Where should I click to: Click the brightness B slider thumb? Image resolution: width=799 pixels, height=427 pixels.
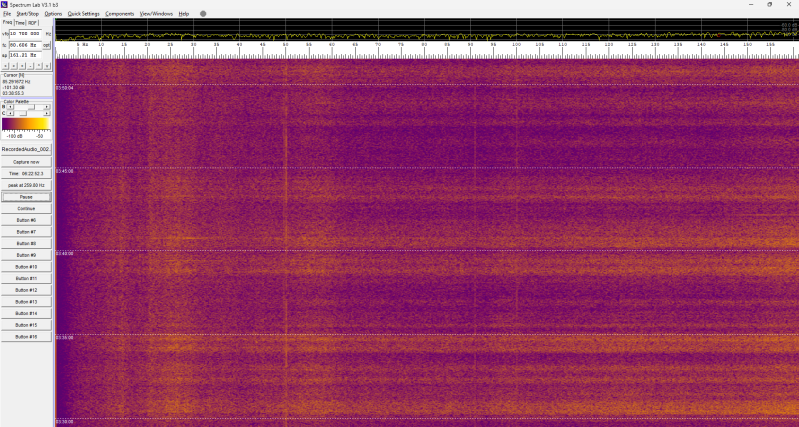(32, 107)
